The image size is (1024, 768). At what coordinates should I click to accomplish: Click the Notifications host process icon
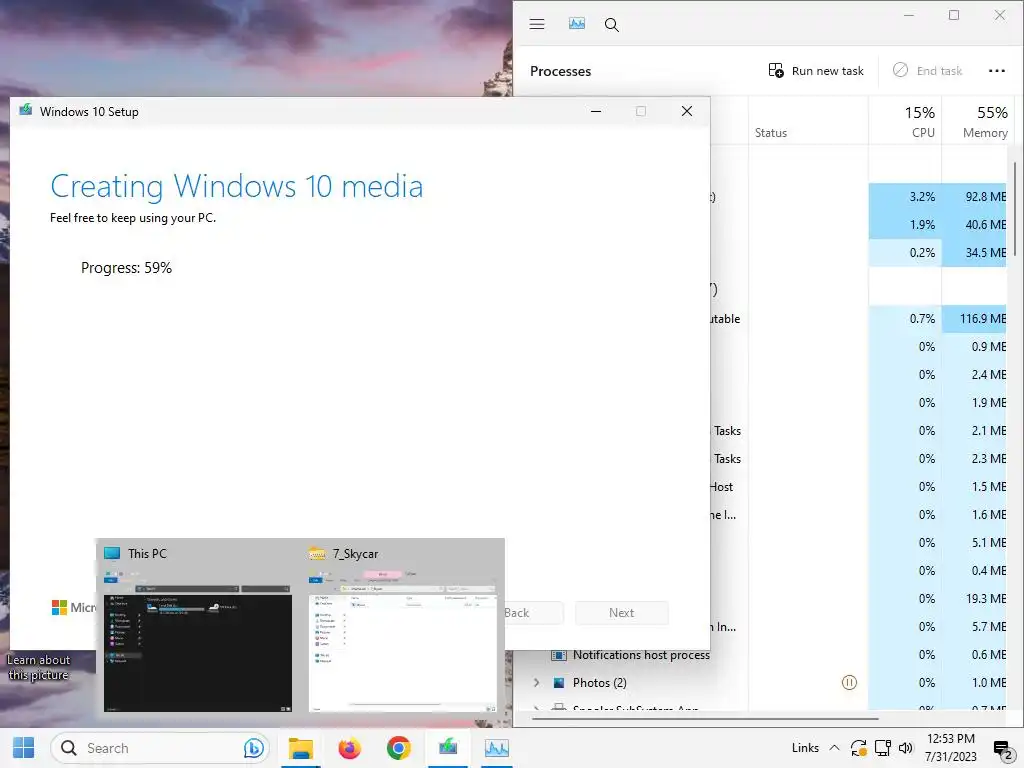tap(558, 655)
